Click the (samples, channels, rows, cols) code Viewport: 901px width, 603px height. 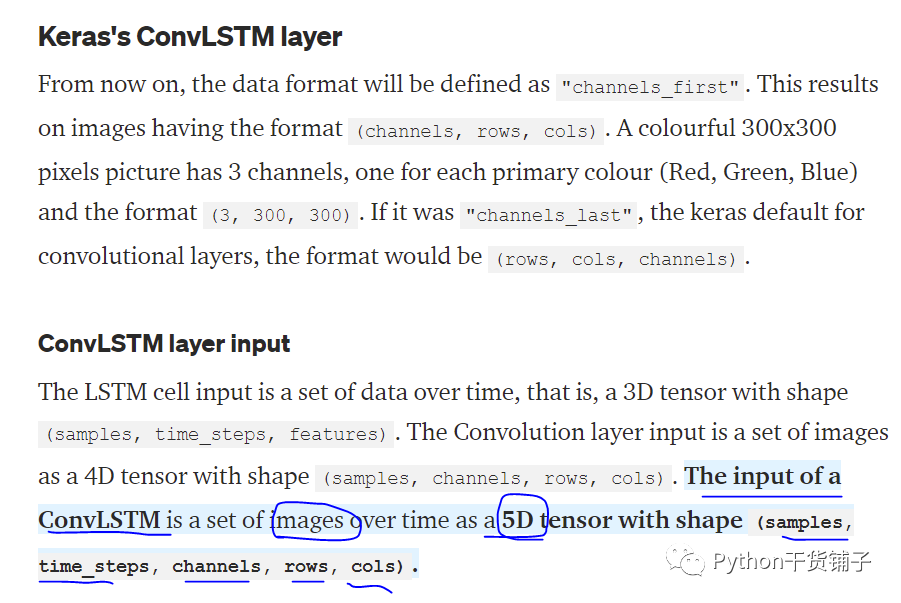point(493,478)
